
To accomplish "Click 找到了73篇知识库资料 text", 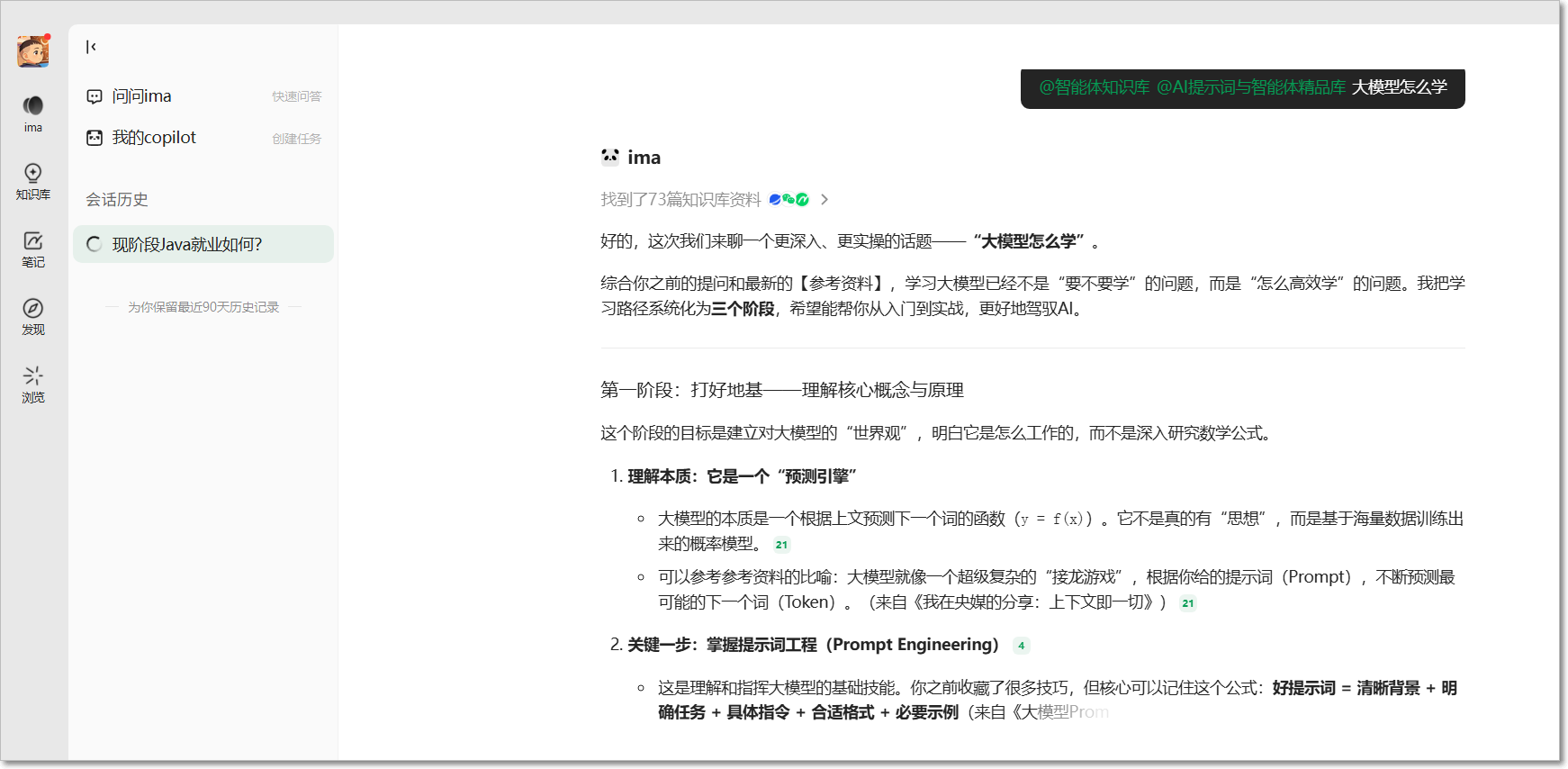I will [x=681, y=200].
